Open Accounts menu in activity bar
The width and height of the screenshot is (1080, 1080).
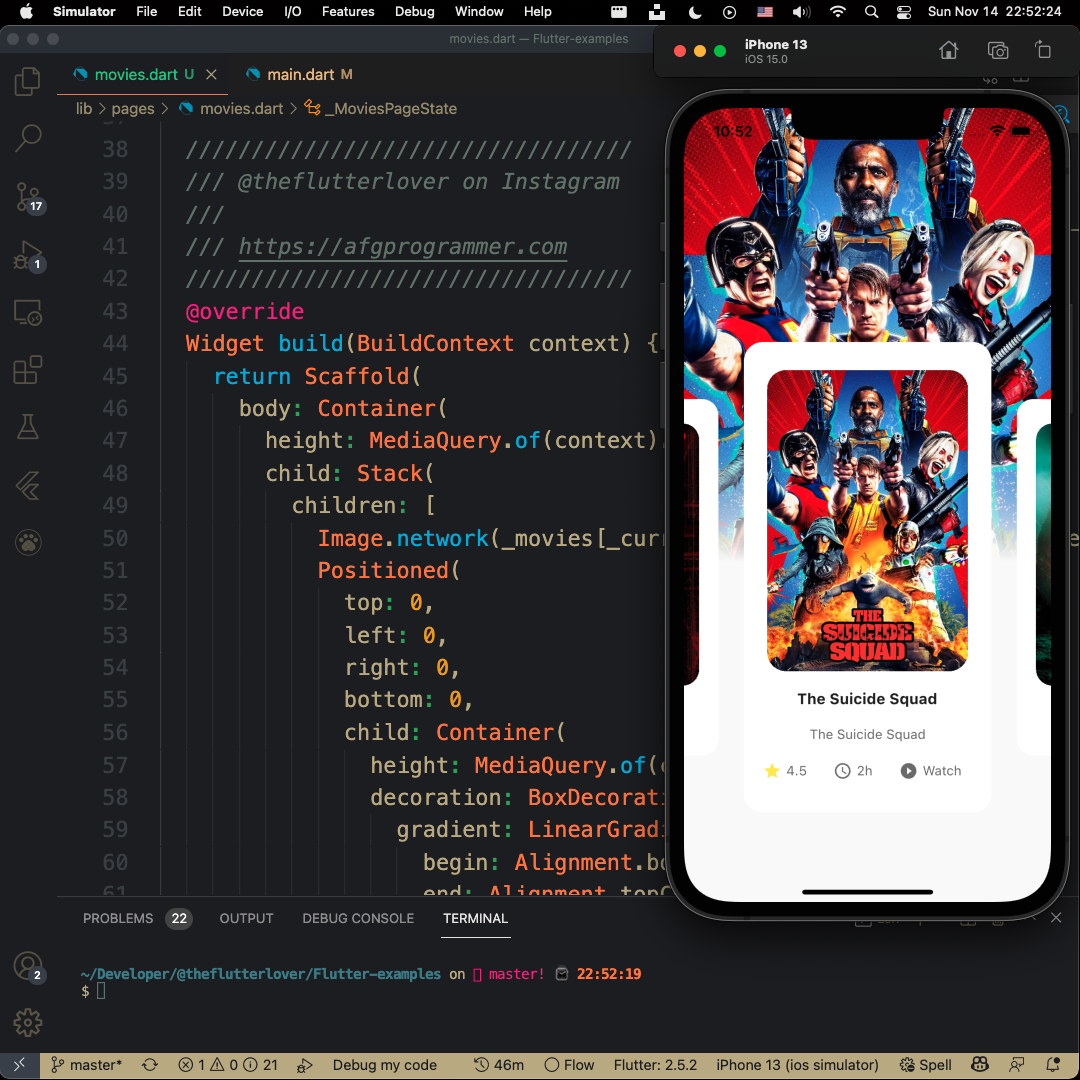click(29, 967)
